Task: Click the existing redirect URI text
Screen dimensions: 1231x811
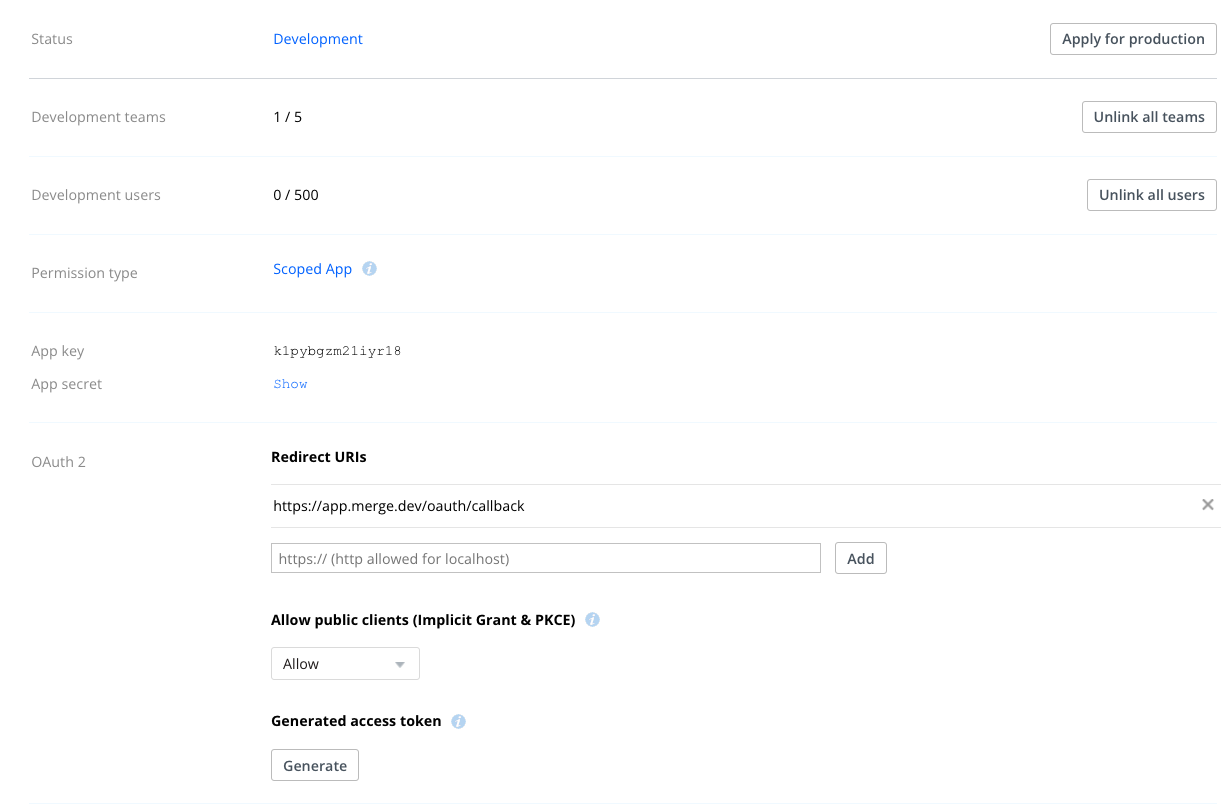Action: 399,506
